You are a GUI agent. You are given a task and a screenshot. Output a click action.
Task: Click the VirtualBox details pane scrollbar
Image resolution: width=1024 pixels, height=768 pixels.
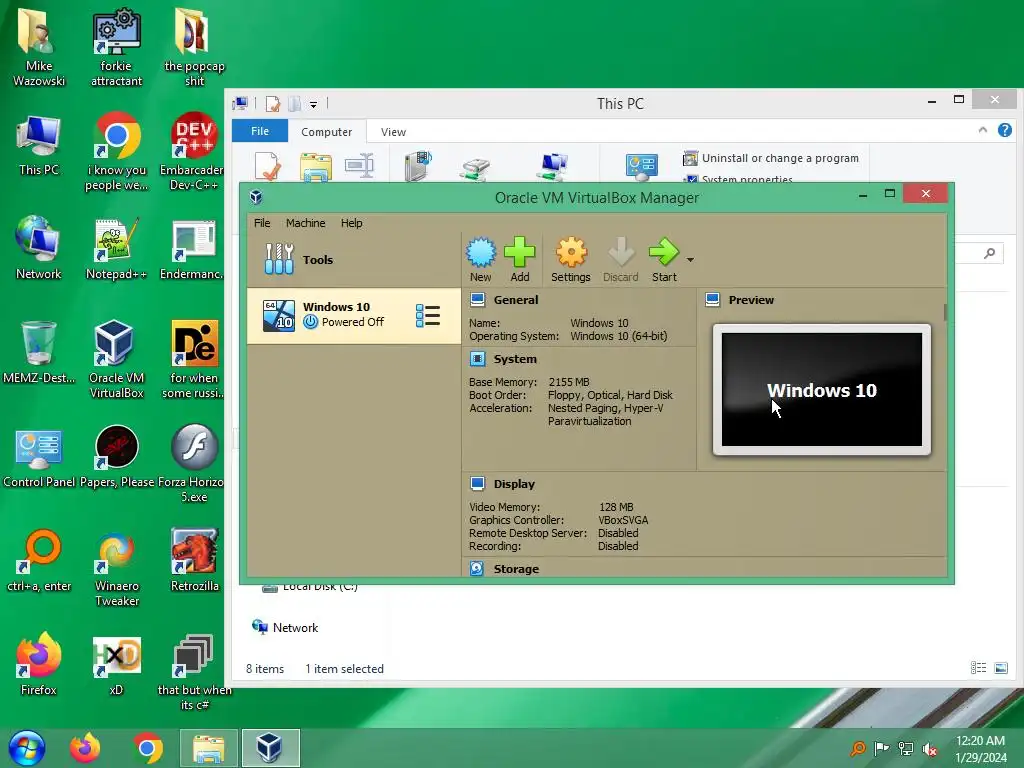945,312
